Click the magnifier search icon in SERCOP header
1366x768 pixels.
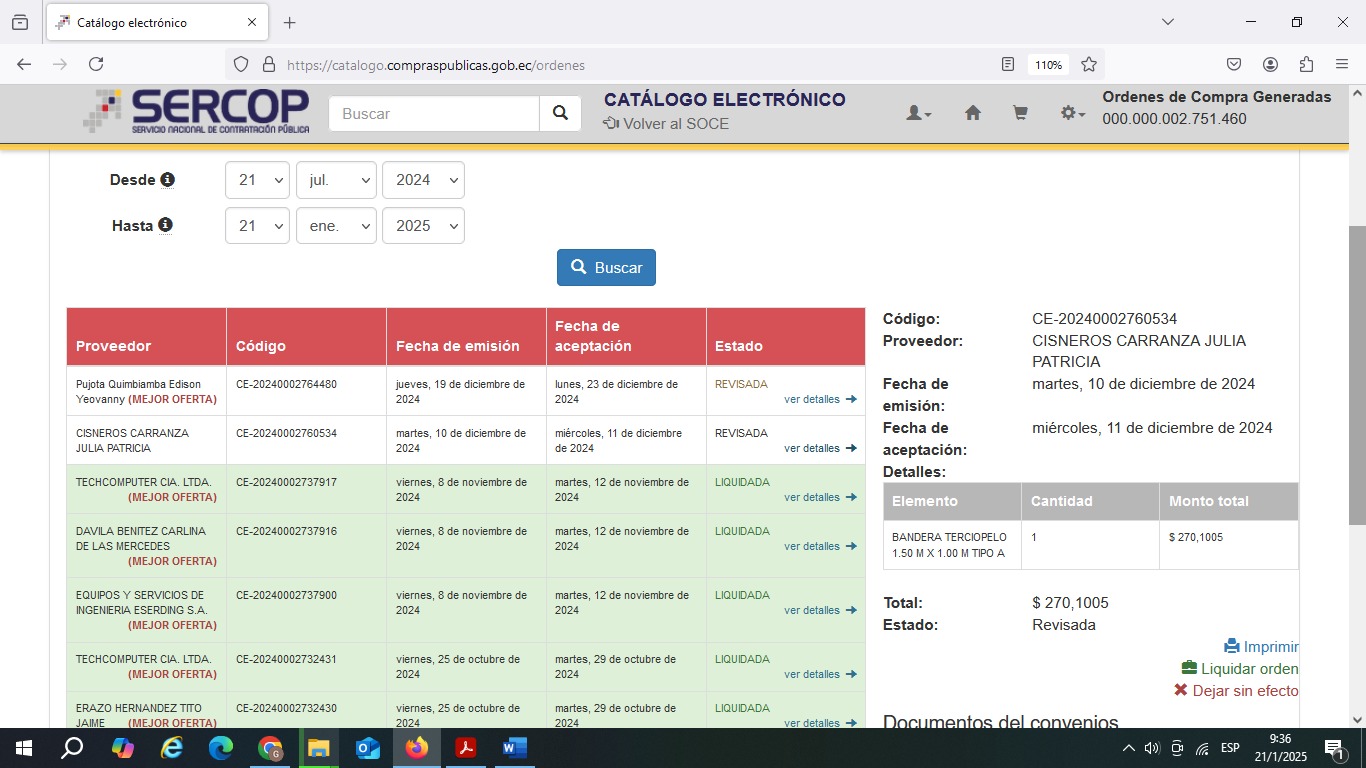pyautogui.click(x=560, y=114)
